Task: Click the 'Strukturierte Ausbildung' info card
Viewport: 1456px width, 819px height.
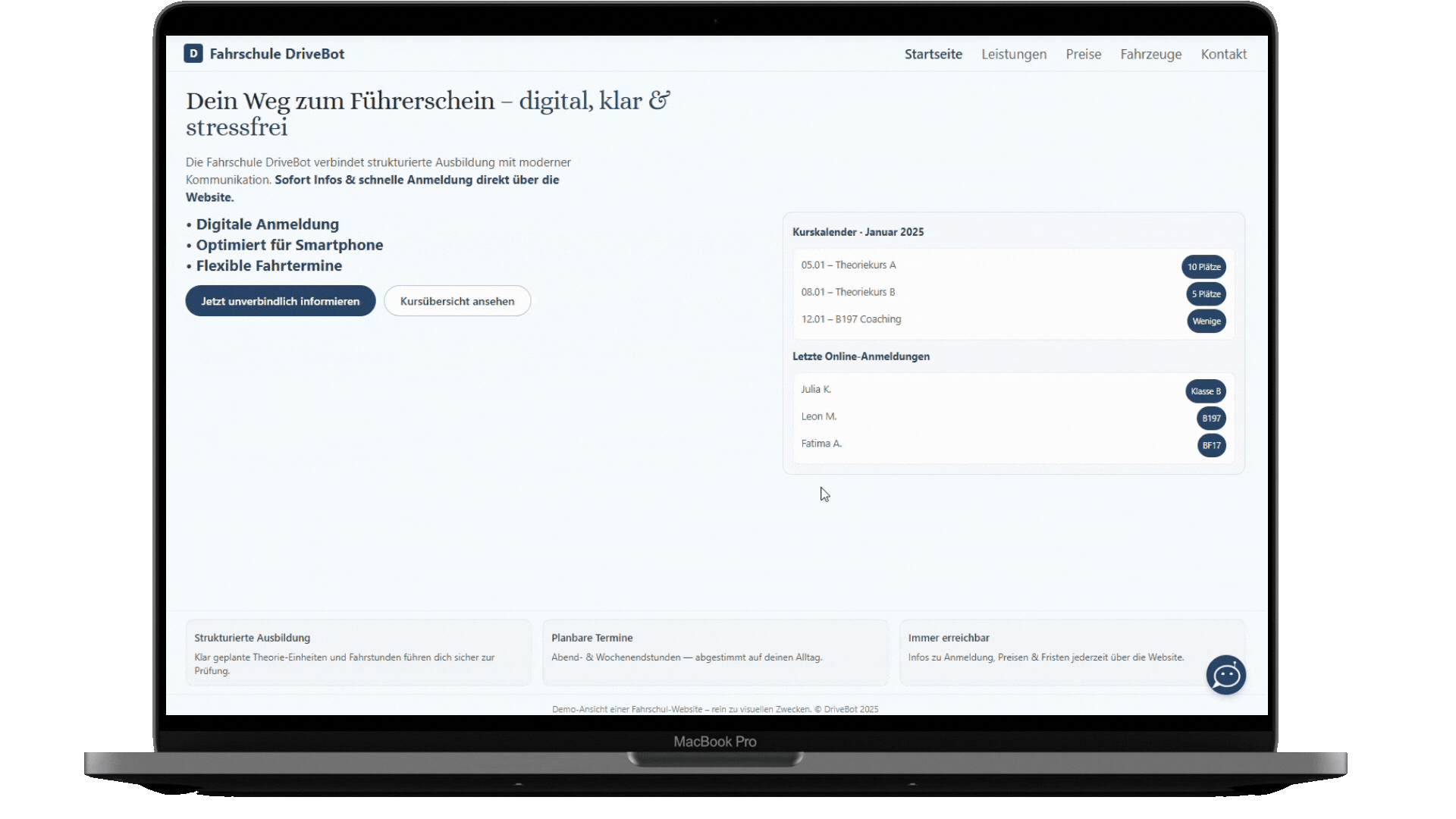Action: [x=358, y=652]
